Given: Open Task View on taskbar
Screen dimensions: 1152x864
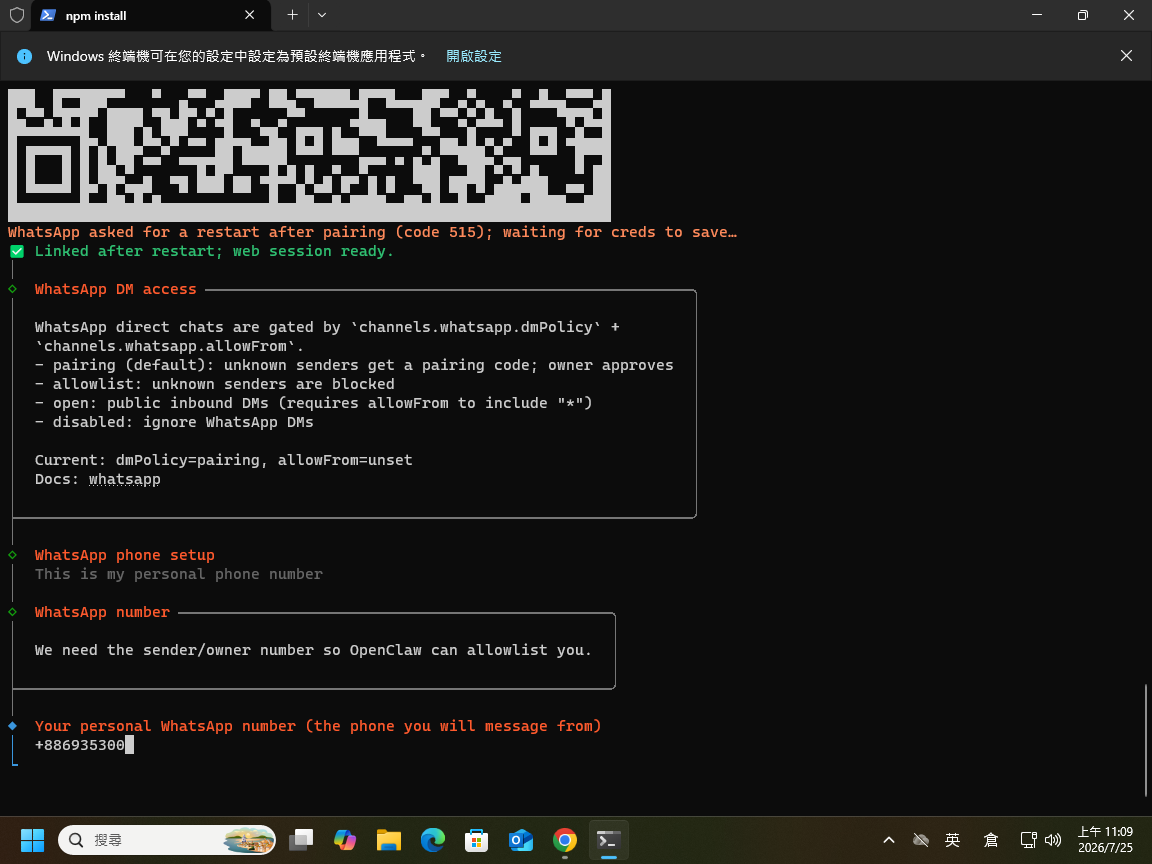Looking at the screenshot, I should (300, 840).
